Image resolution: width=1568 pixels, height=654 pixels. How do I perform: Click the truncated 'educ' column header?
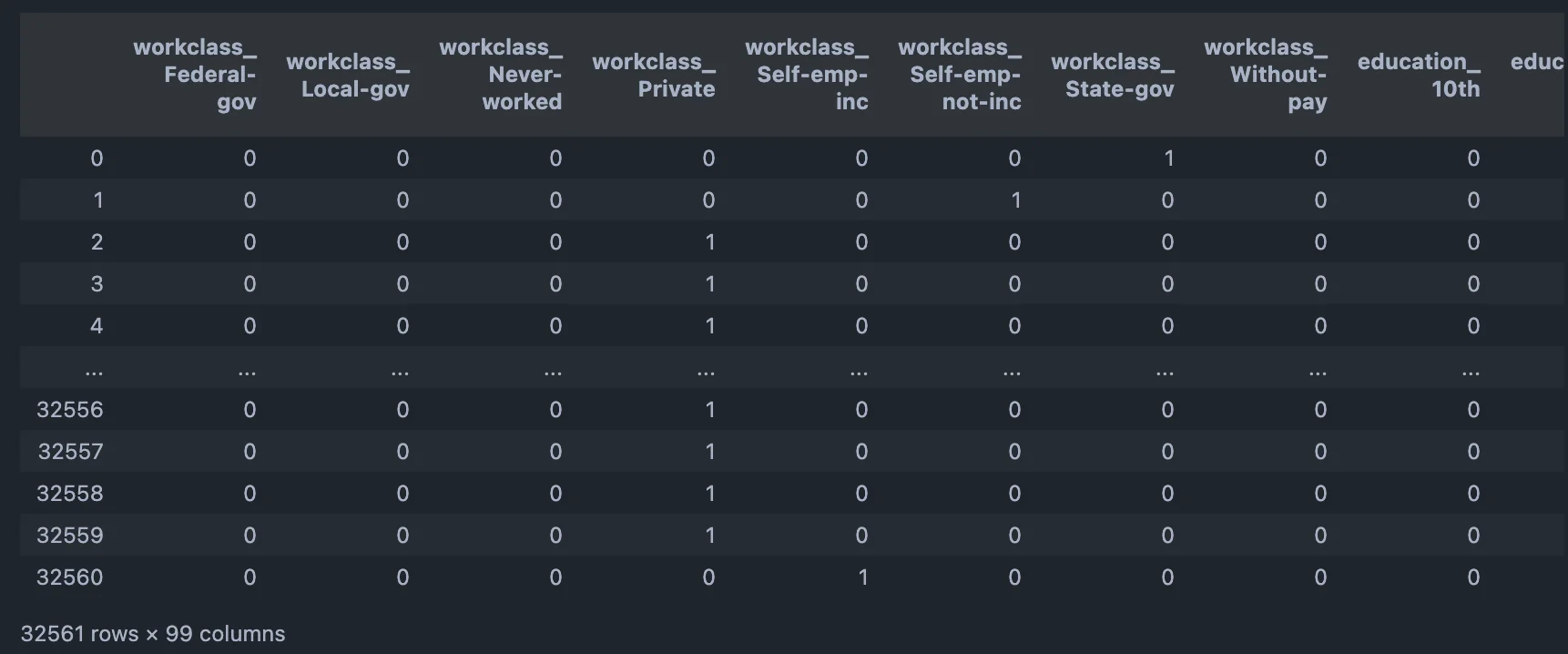pyautogui.click(x=1537, y=62)
